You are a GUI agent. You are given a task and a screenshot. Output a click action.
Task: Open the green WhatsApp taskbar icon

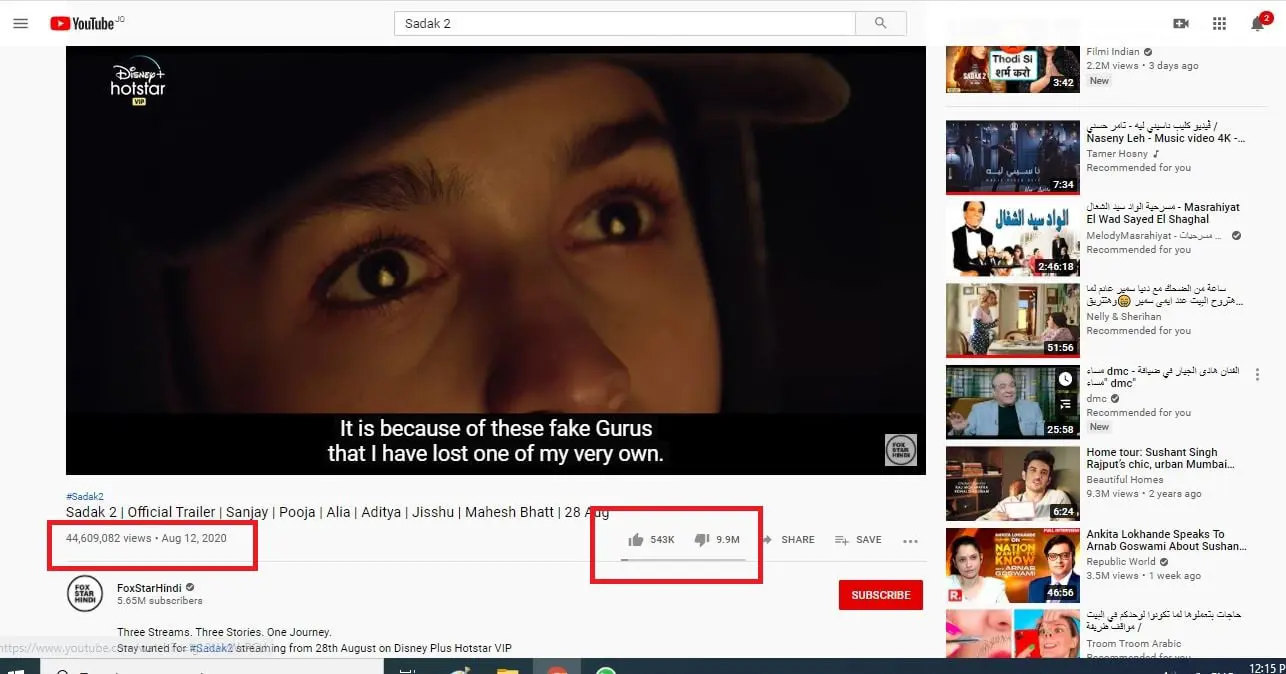pyautogui.click(x=605, y=669)
